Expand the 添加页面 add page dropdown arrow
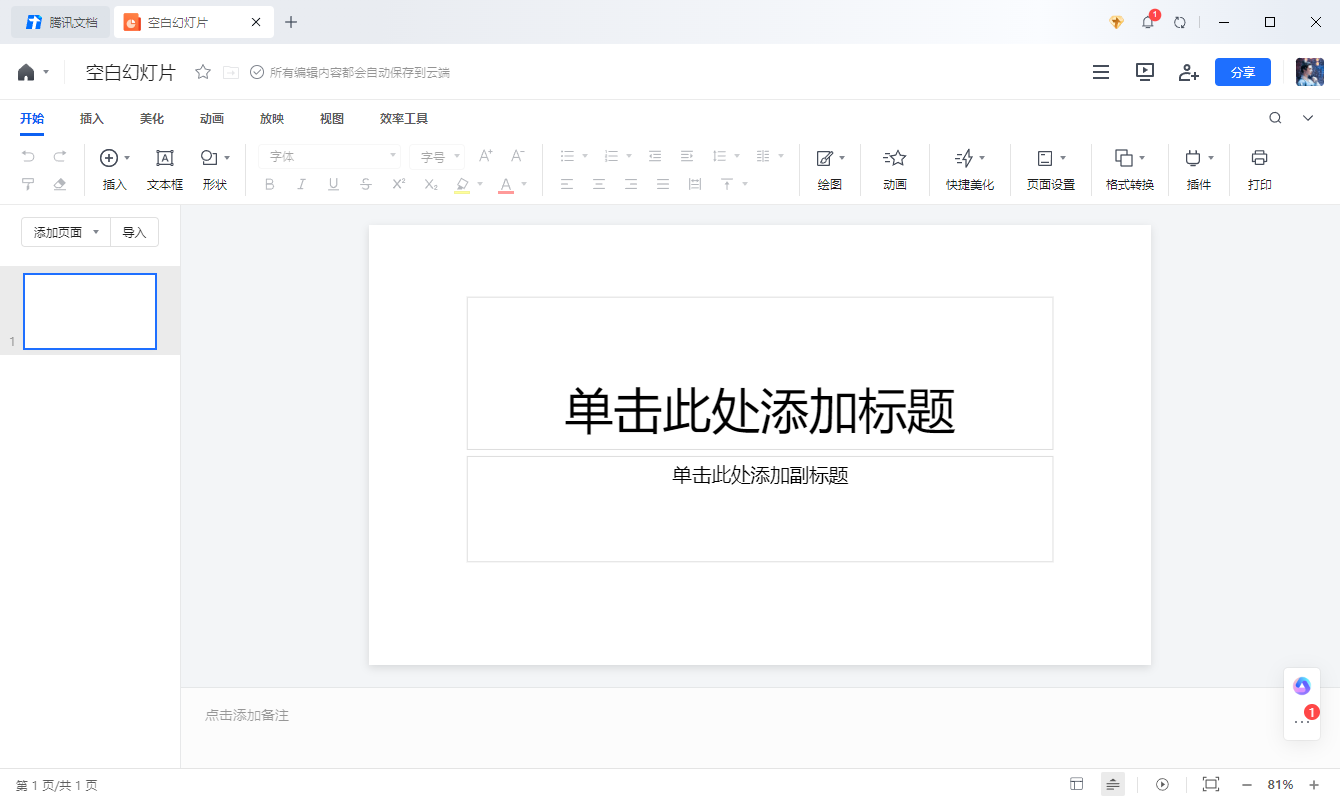 [97, 231]
